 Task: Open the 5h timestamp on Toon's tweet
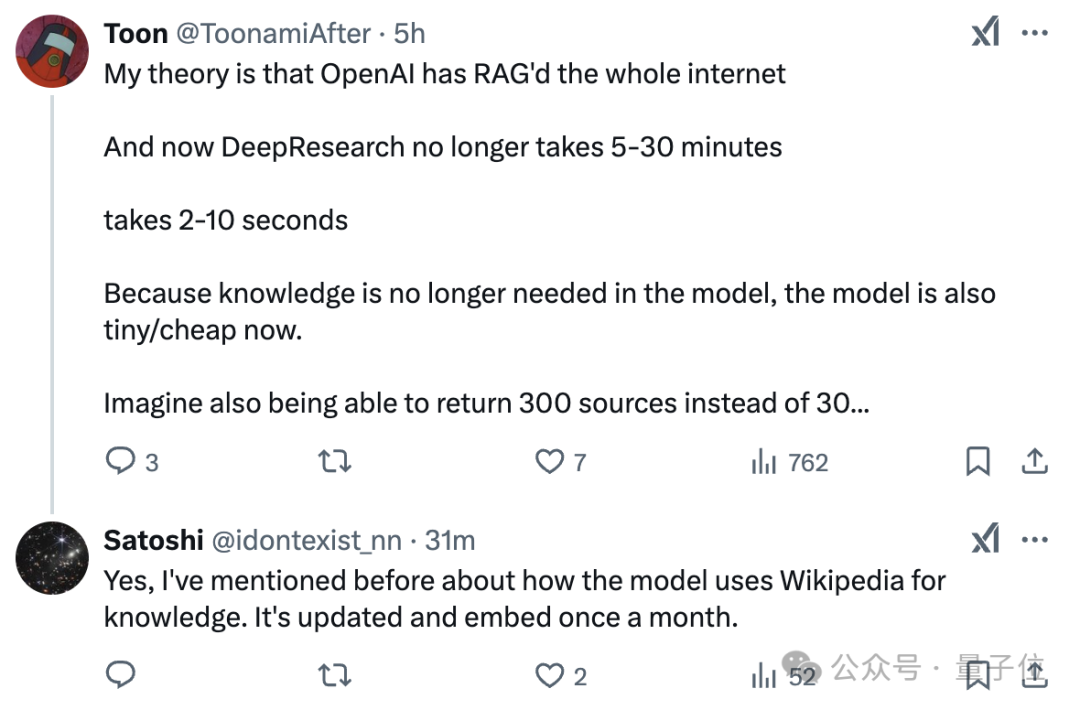coord(410,33)
